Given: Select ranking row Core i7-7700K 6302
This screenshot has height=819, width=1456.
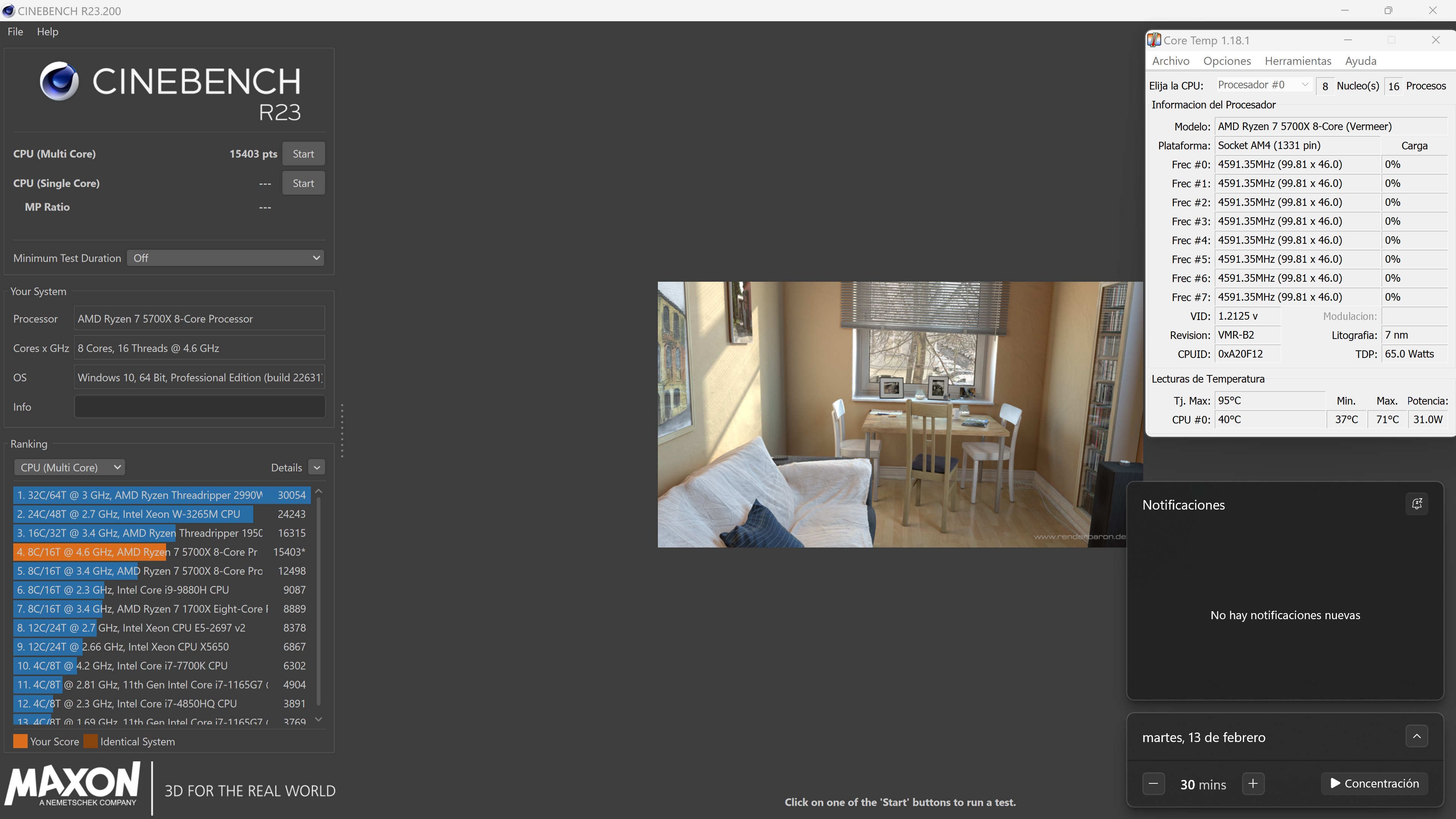Looking at the screenshot, I should coord(162,666).
